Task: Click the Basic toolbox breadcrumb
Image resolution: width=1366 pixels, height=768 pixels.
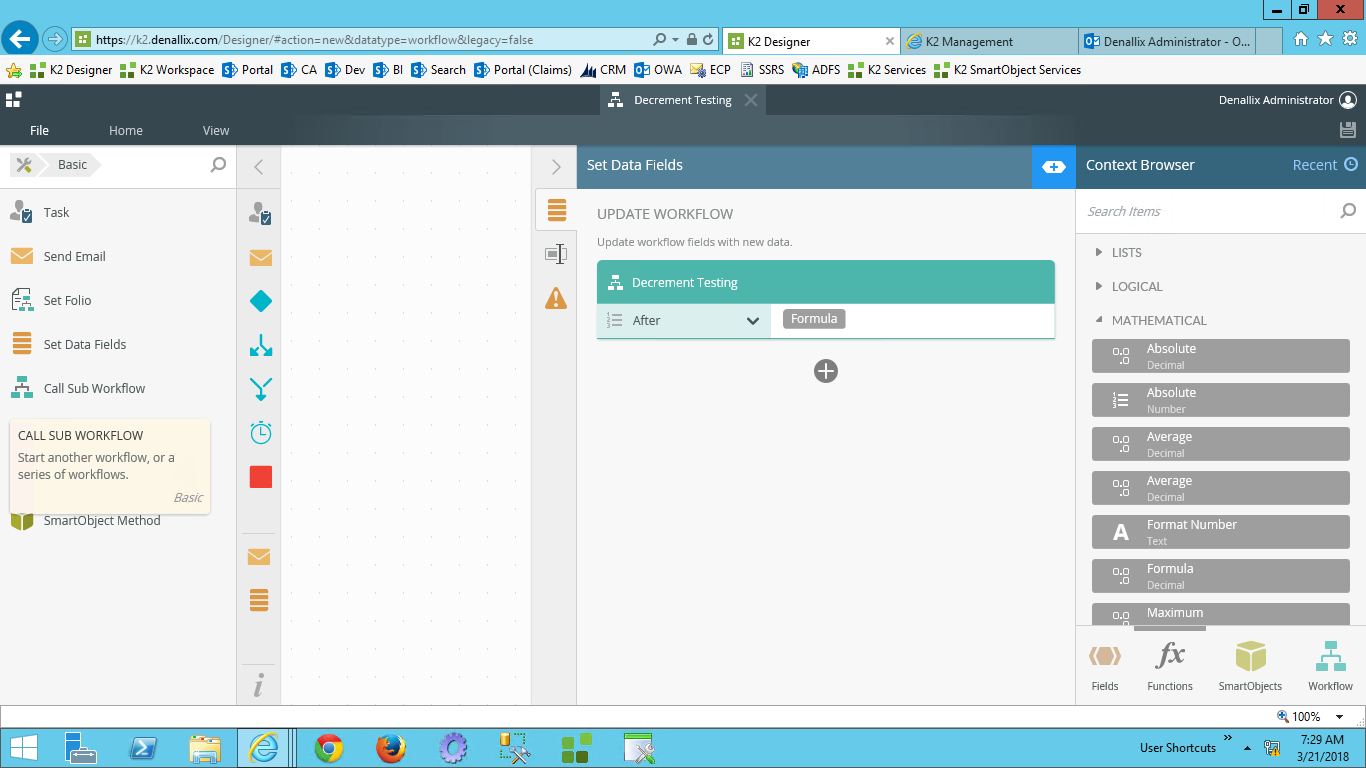Action: [x=72, y=165]
